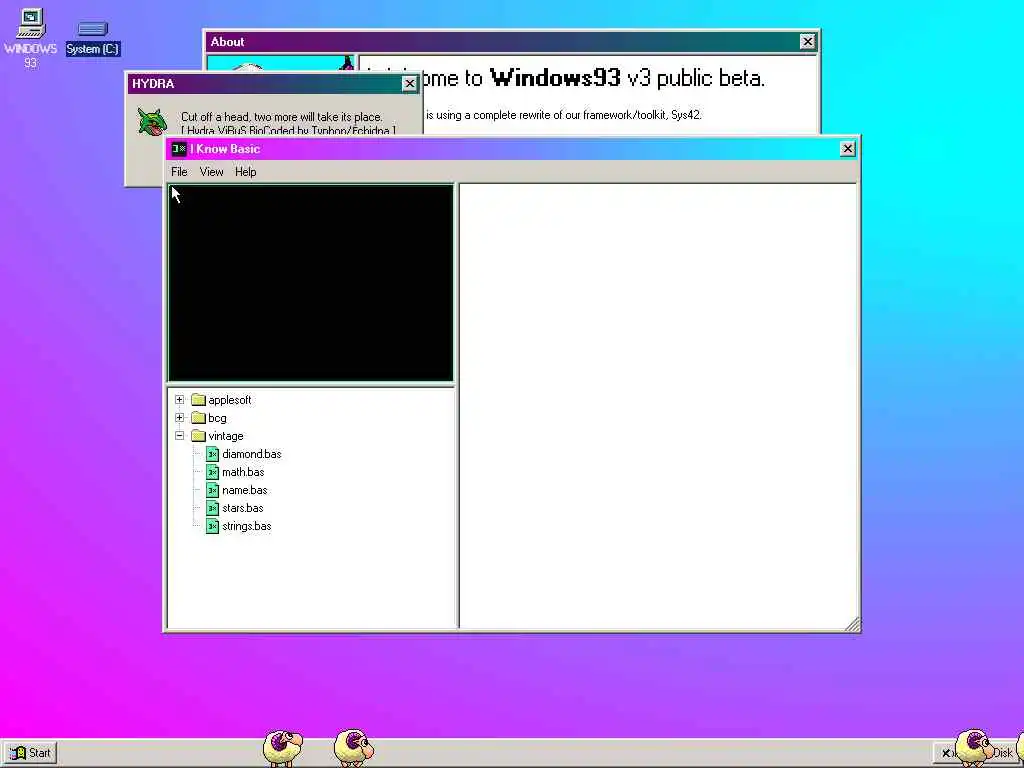Screen dimensions: 1024x768
Task: Select the diamond.bas file icon
Action: [x=212, y=454]
